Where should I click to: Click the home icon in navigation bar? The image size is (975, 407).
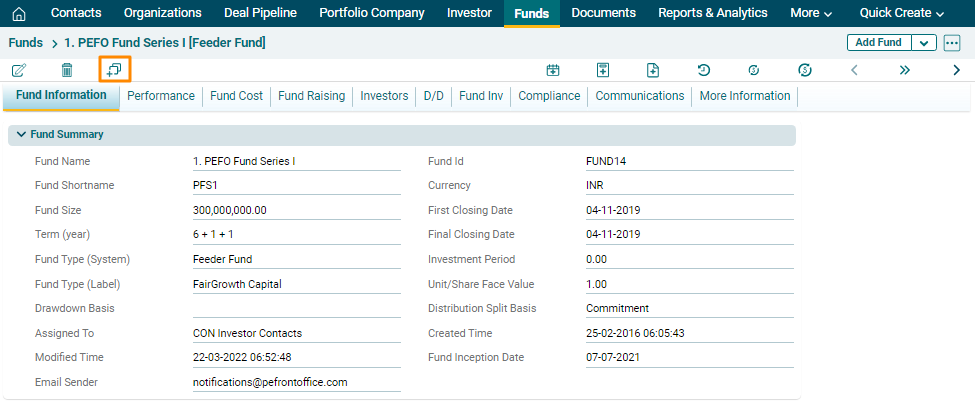(x=19, y=13)
